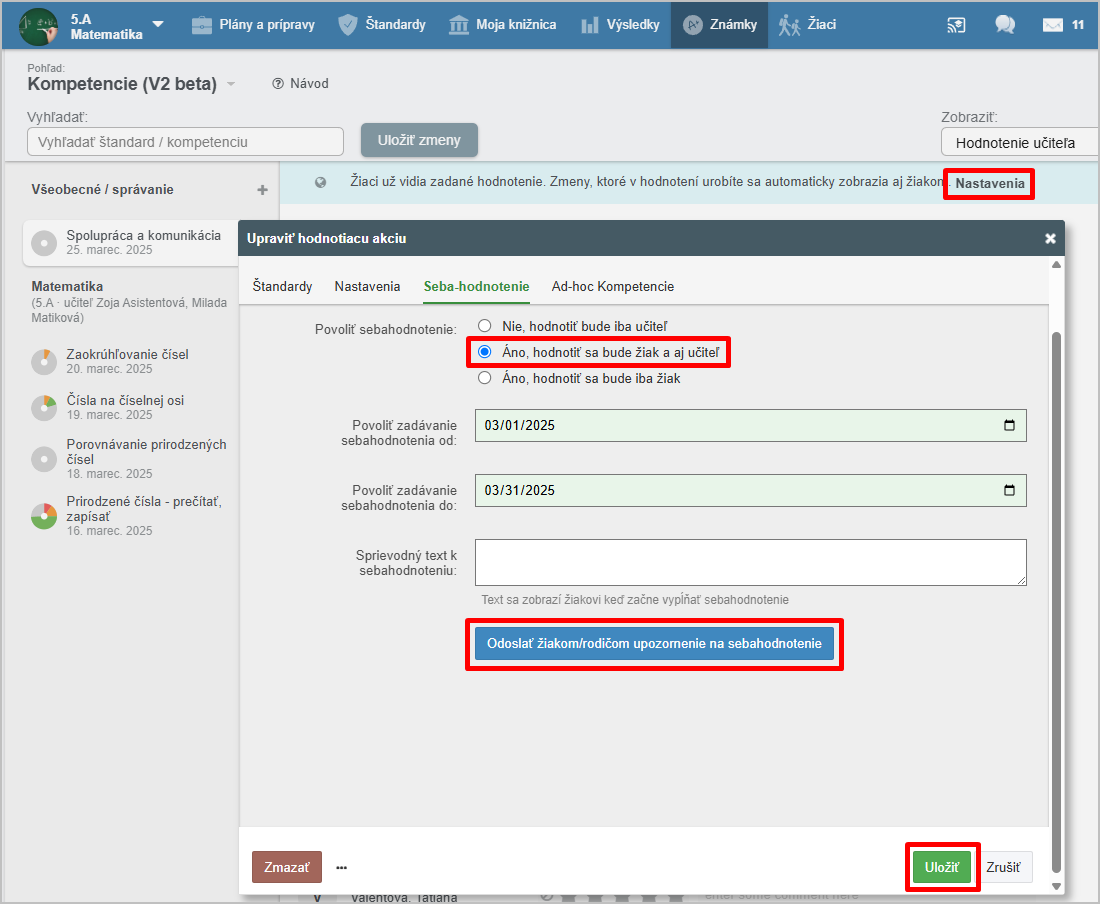Click Odoslať žiakom/rodičom upozornenie na sebahodnotenie
This screenshot has width=1100, height=904.
pos(654,644)
